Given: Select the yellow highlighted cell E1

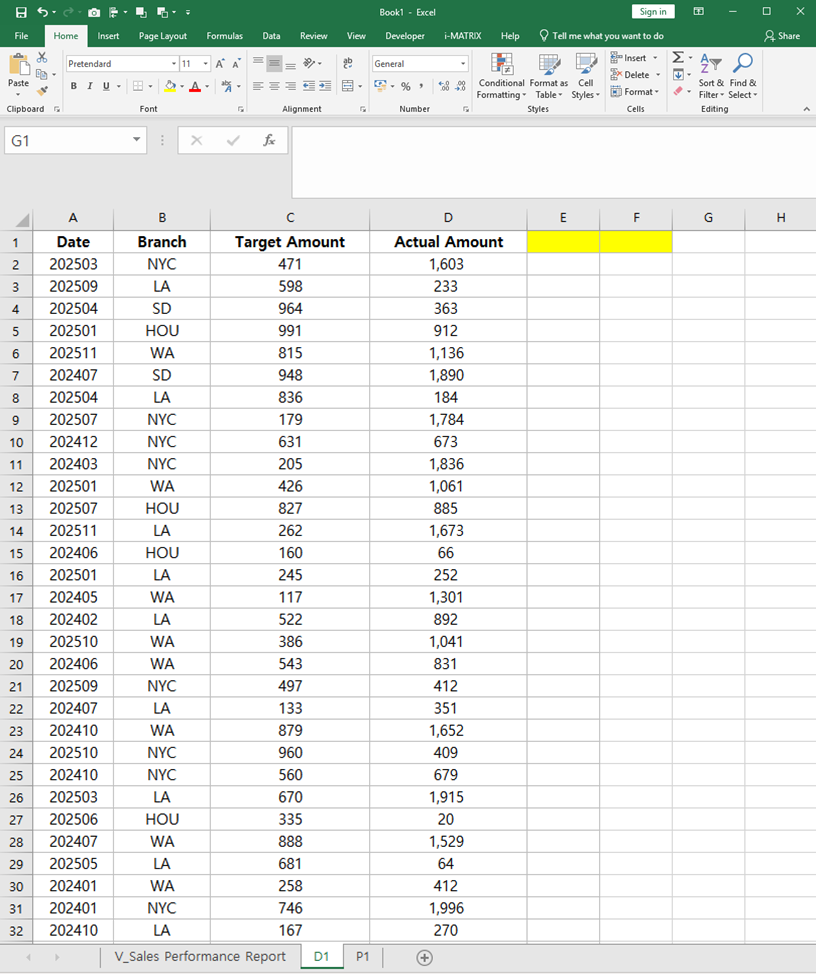Looking at the screenshot, I should click(x=563, y=241).
